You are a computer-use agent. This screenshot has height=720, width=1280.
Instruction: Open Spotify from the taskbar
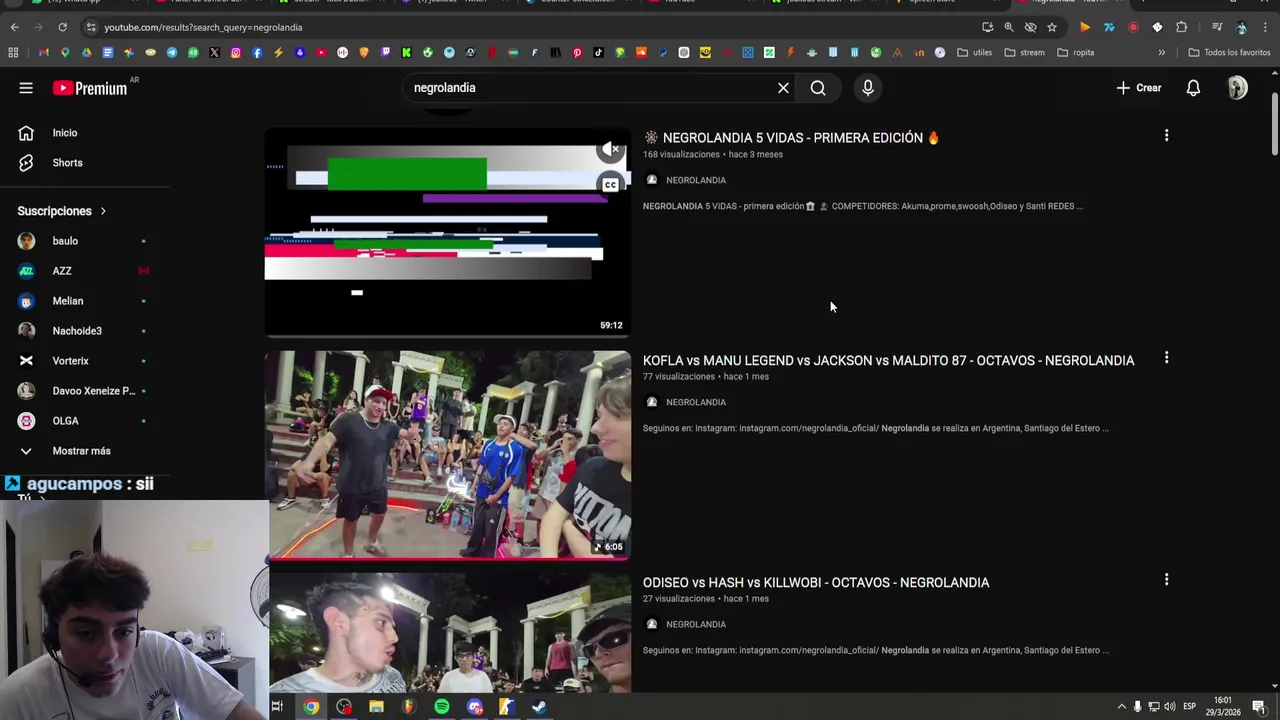[442, 707]
